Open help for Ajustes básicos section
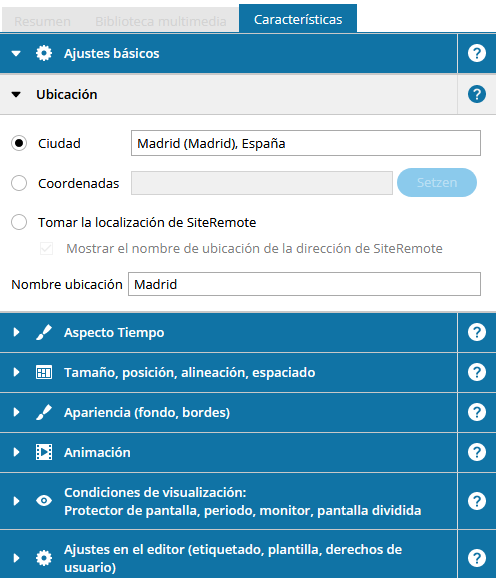This screenshot has height=578, width=496. [476, 53]
